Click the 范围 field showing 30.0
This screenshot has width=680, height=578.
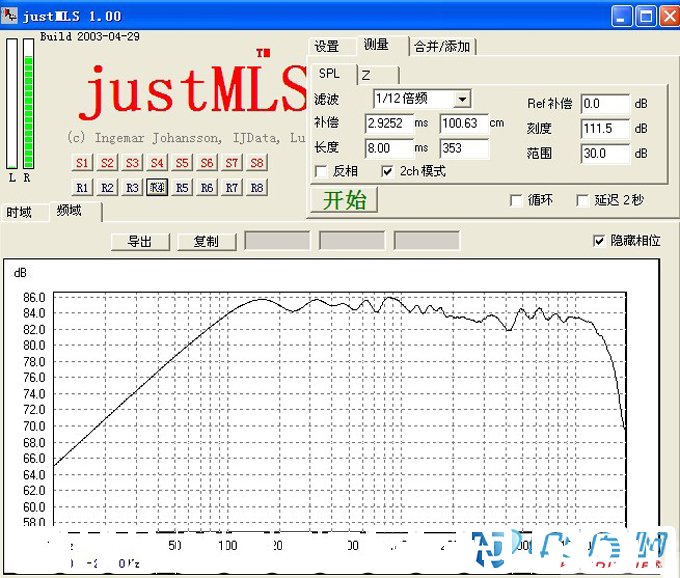[605, 153]
